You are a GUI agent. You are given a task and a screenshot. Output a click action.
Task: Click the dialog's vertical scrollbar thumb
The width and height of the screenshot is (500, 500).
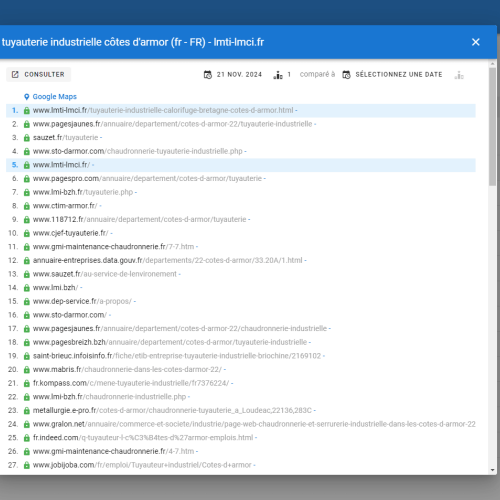(x=492, y=127)
